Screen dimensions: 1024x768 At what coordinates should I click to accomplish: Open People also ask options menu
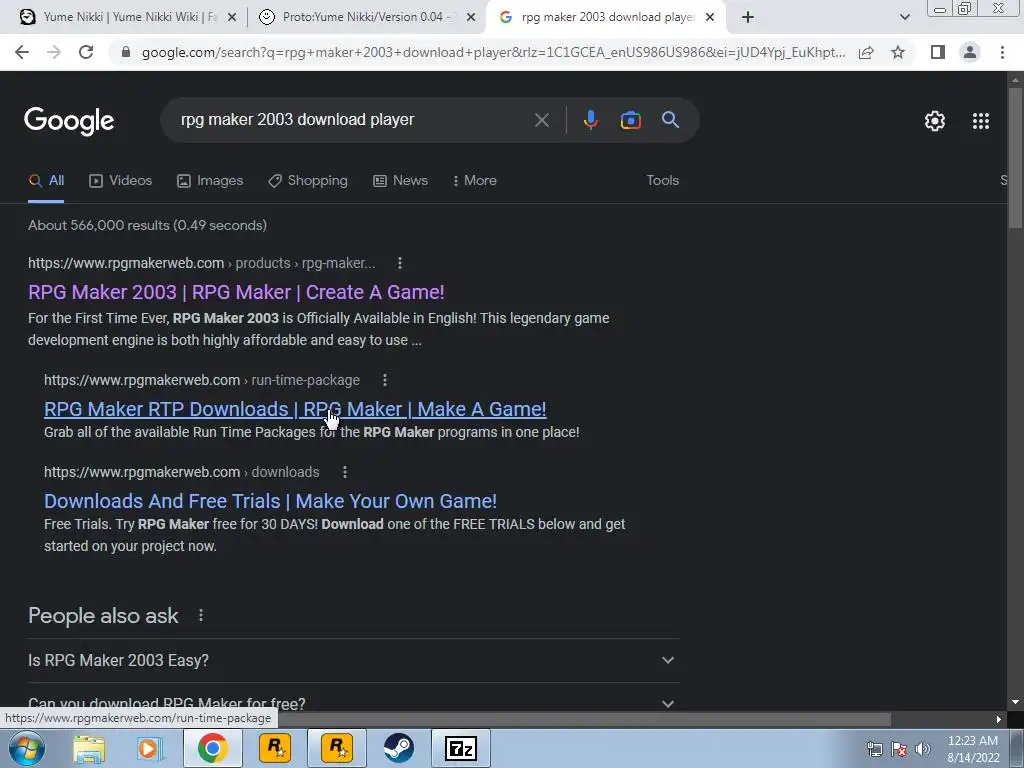(x=200, y=615)
